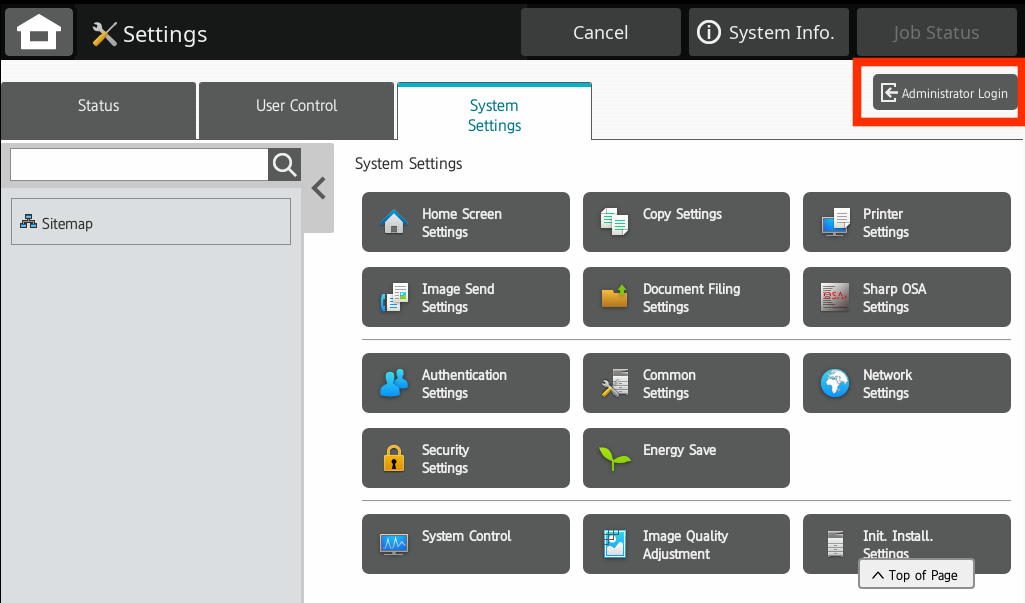Open Printer Settings
1025x603 pixels.
(x=906, y=222)
